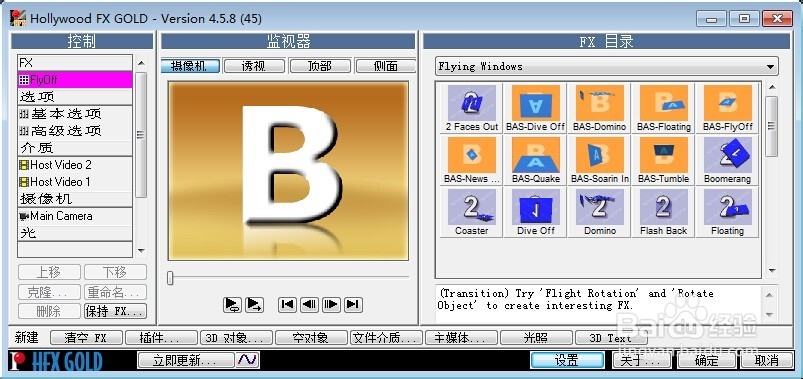Select Host Video 2 media
This screenshot has height=379, width=803.
75,165
